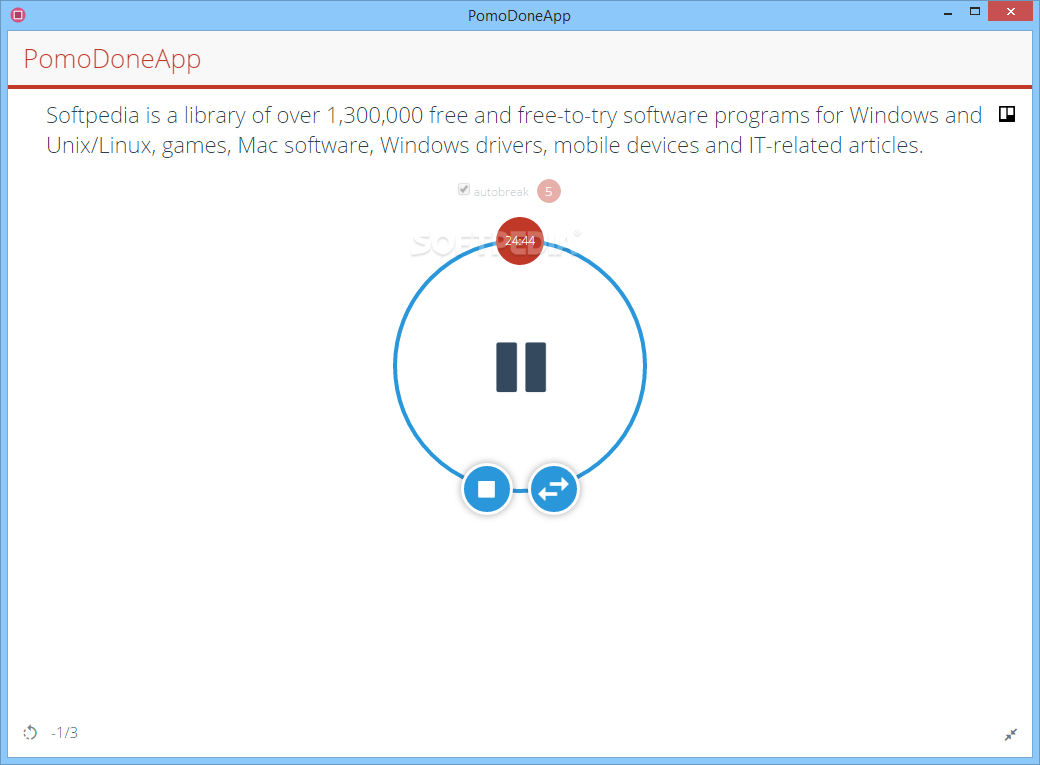Click the red 24:44 time indicator
This screenshot has height=765, width=1040.
[520, 241]
